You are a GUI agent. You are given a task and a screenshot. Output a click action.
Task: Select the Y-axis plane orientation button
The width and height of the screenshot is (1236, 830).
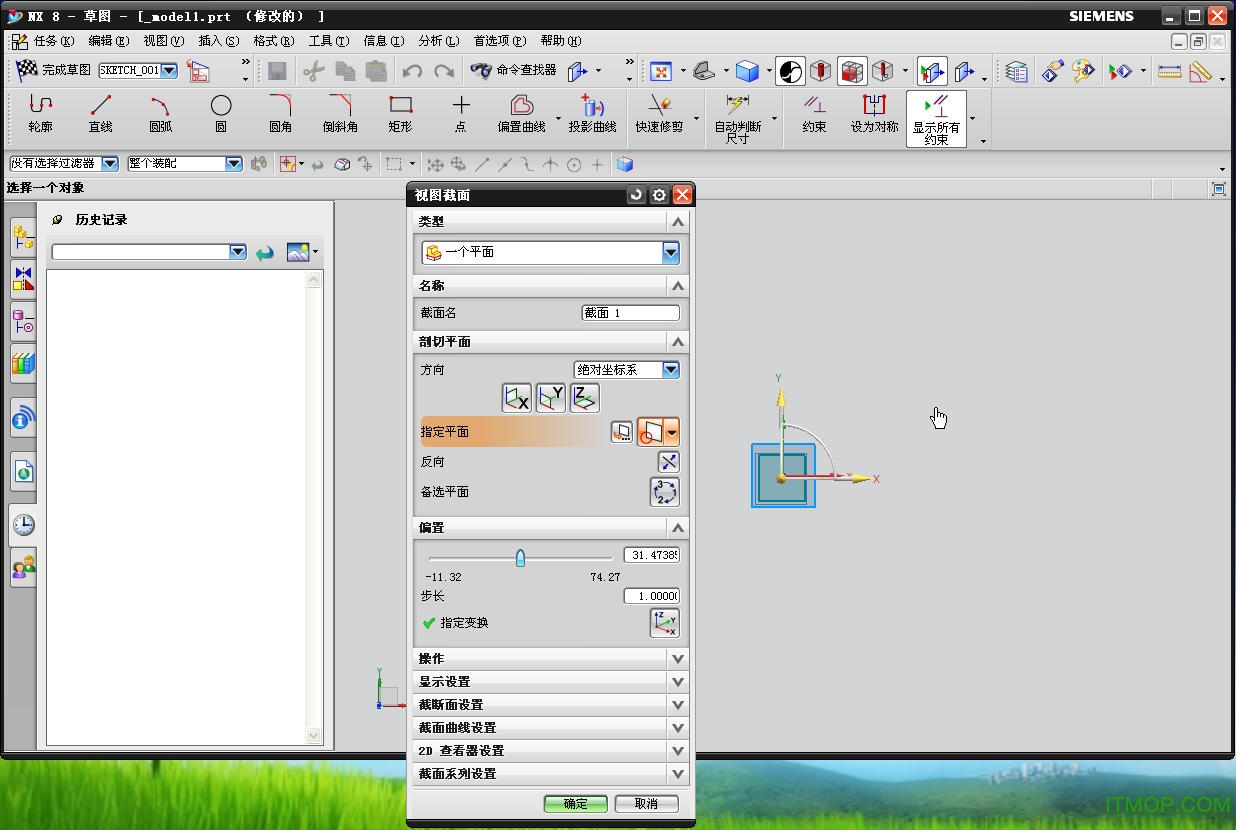550,397
